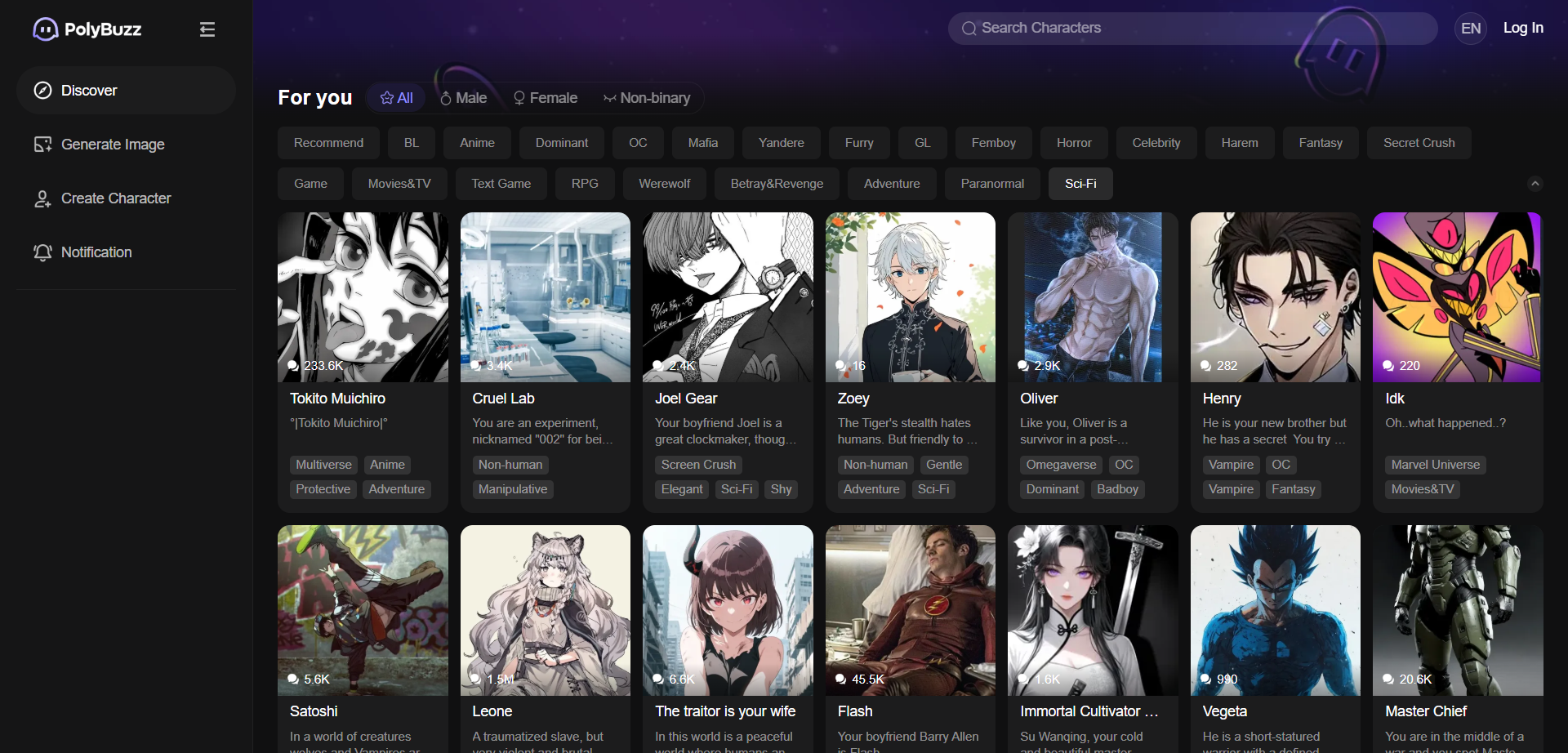Click the Screen Crush tag on Joel Gear
Viewport: 1568px width, 753px height.
pos(698,465)
